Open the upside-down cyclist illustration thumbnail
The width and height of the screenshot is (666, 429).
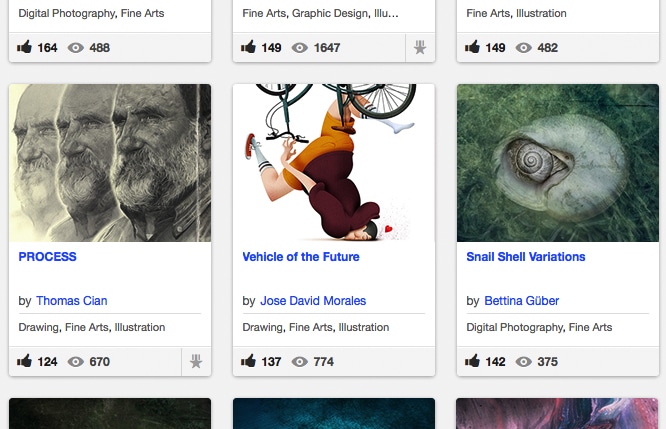tap(334, 163)
